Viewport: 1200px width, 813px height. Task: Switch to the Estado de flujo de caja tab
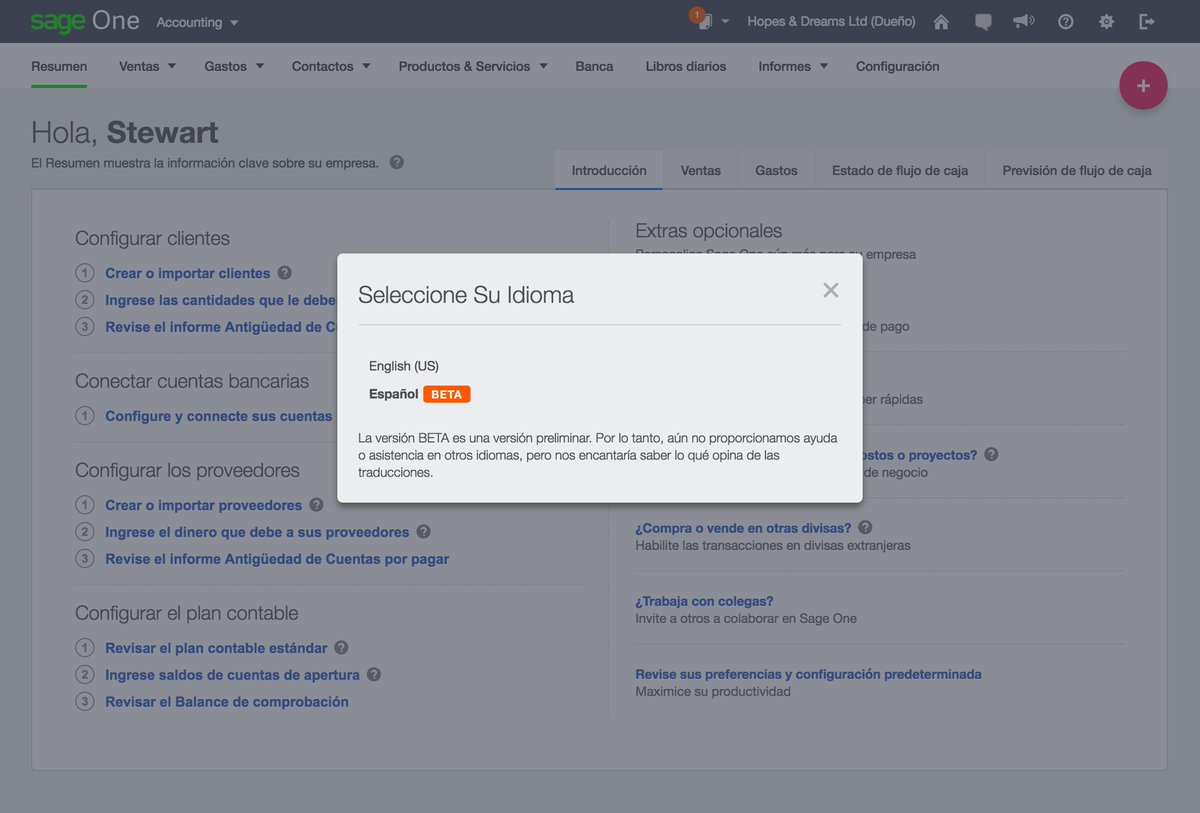coord(899,170)
